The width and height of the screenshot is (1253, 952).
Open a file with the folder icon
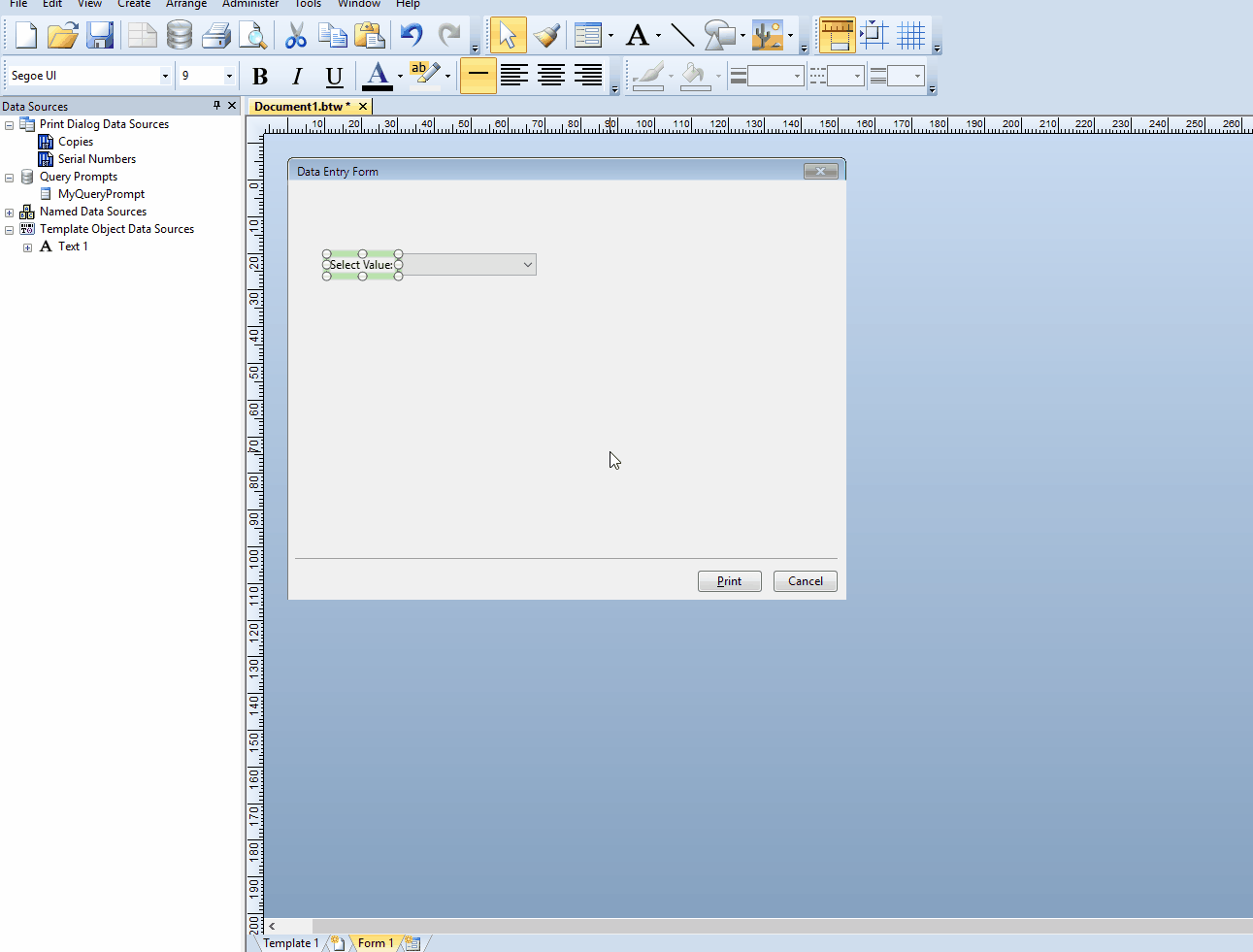tap(63, 36)
